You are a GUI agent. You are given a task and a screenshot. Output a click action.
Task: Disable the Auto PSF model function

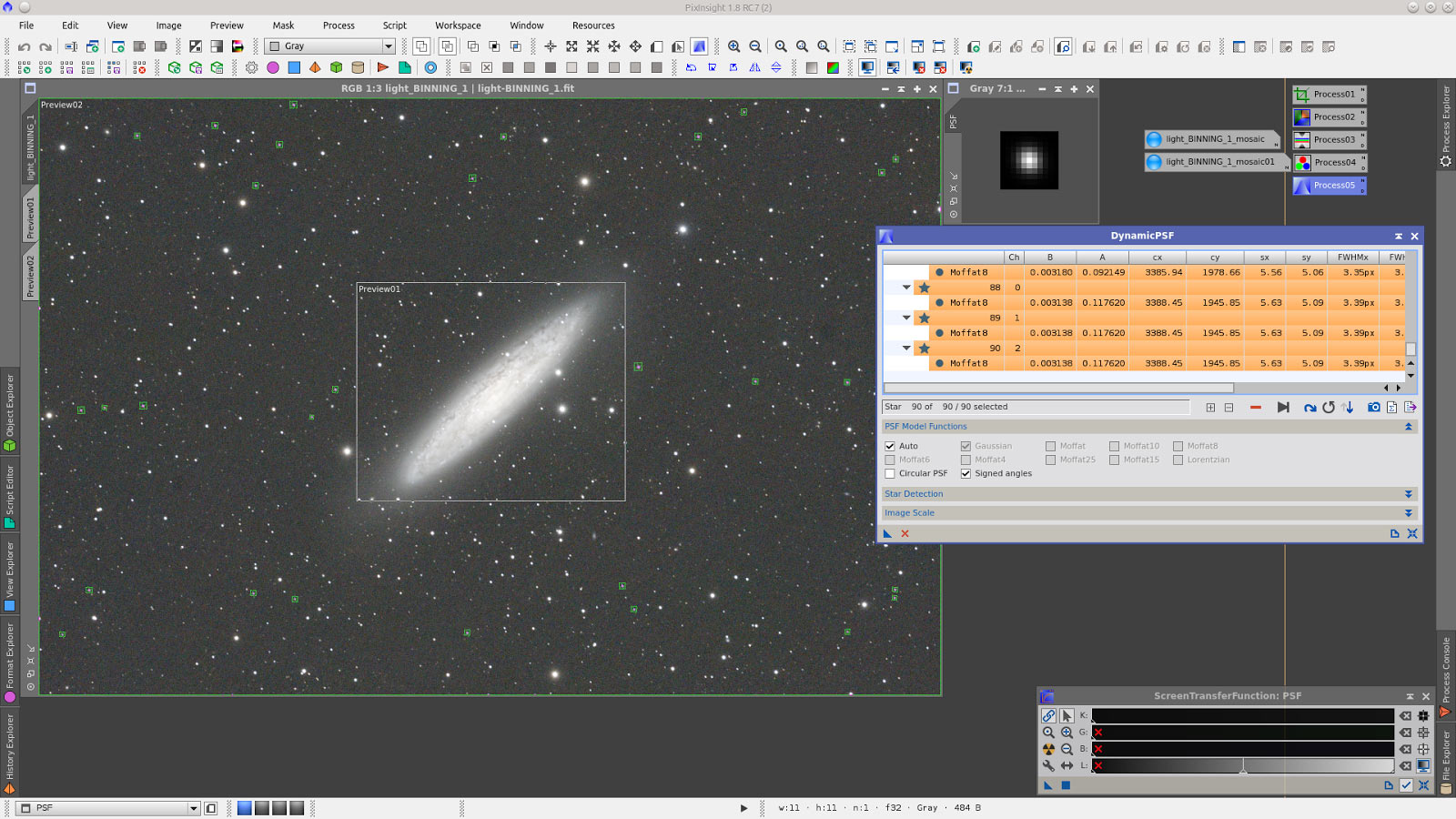pos(890,446)
